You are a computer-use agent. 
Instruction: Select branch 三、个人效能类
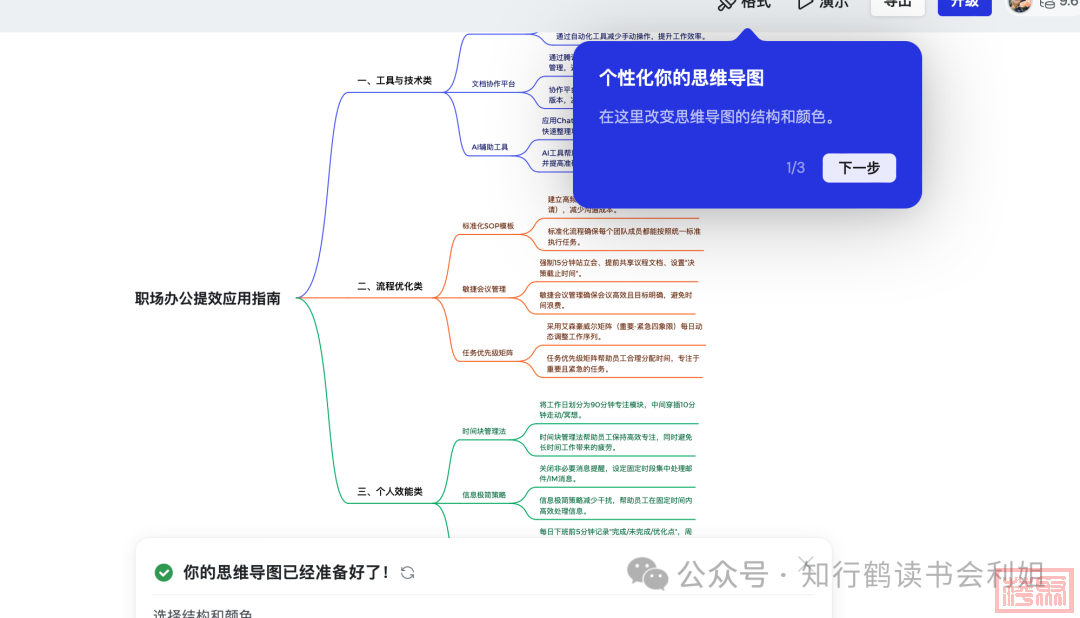(x=390, y=491)
